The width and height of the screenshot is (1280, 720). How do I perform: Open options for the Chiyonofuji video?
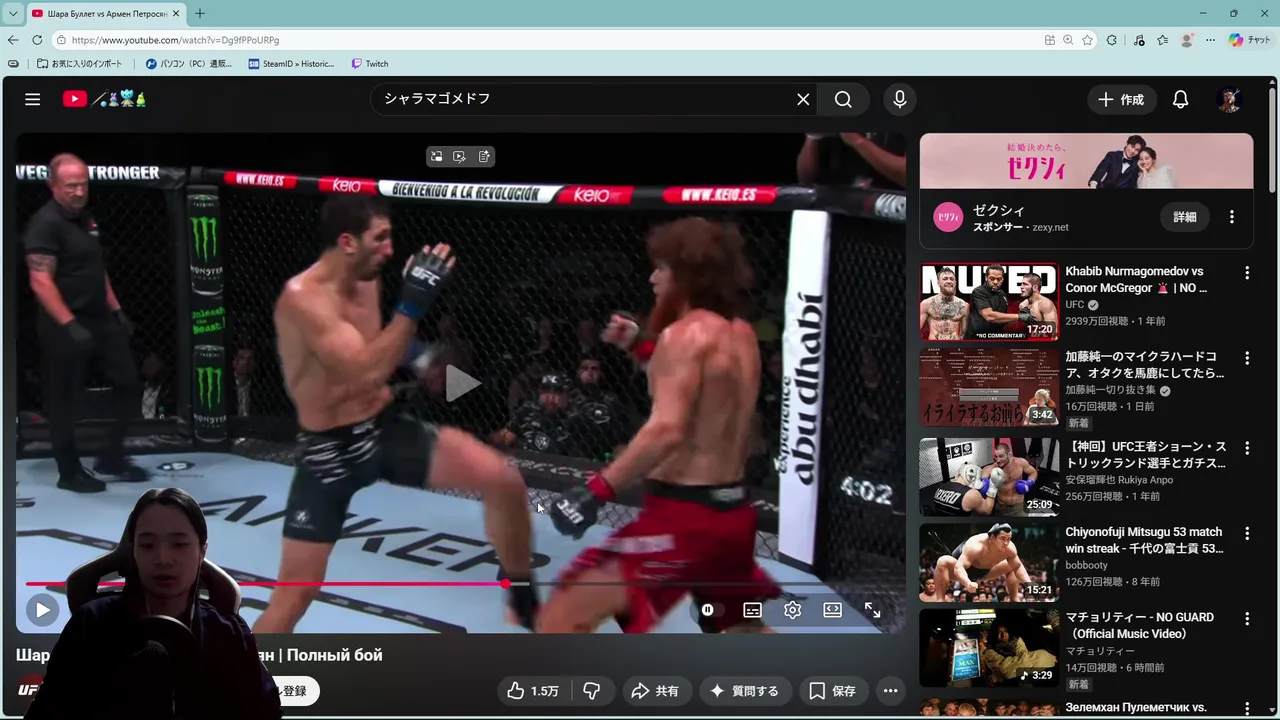point(1247,533)
